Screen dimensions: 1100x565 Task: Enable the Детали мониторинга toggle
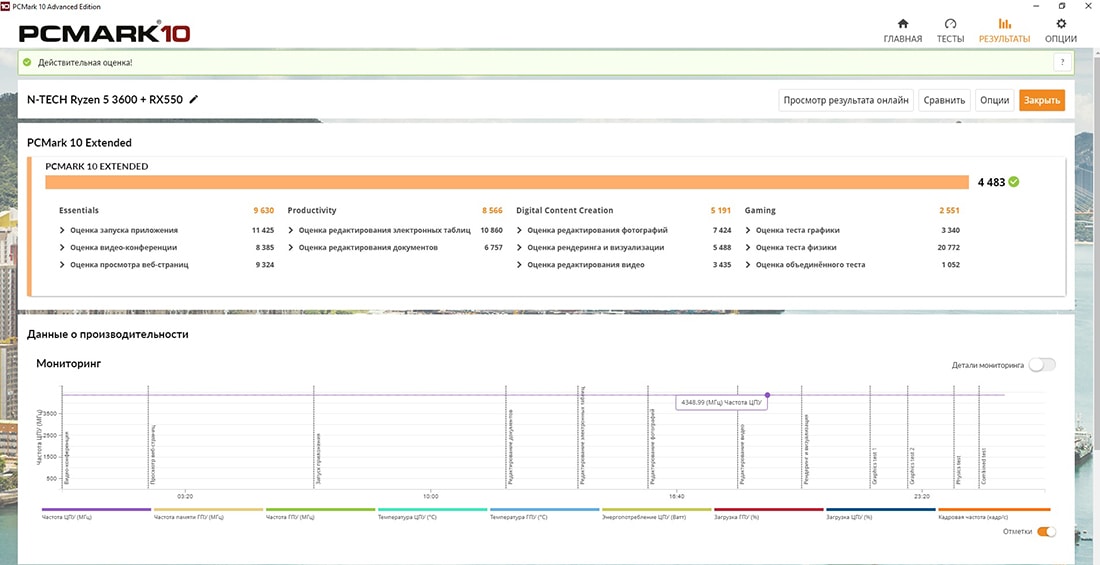[x=1041, y=365]
